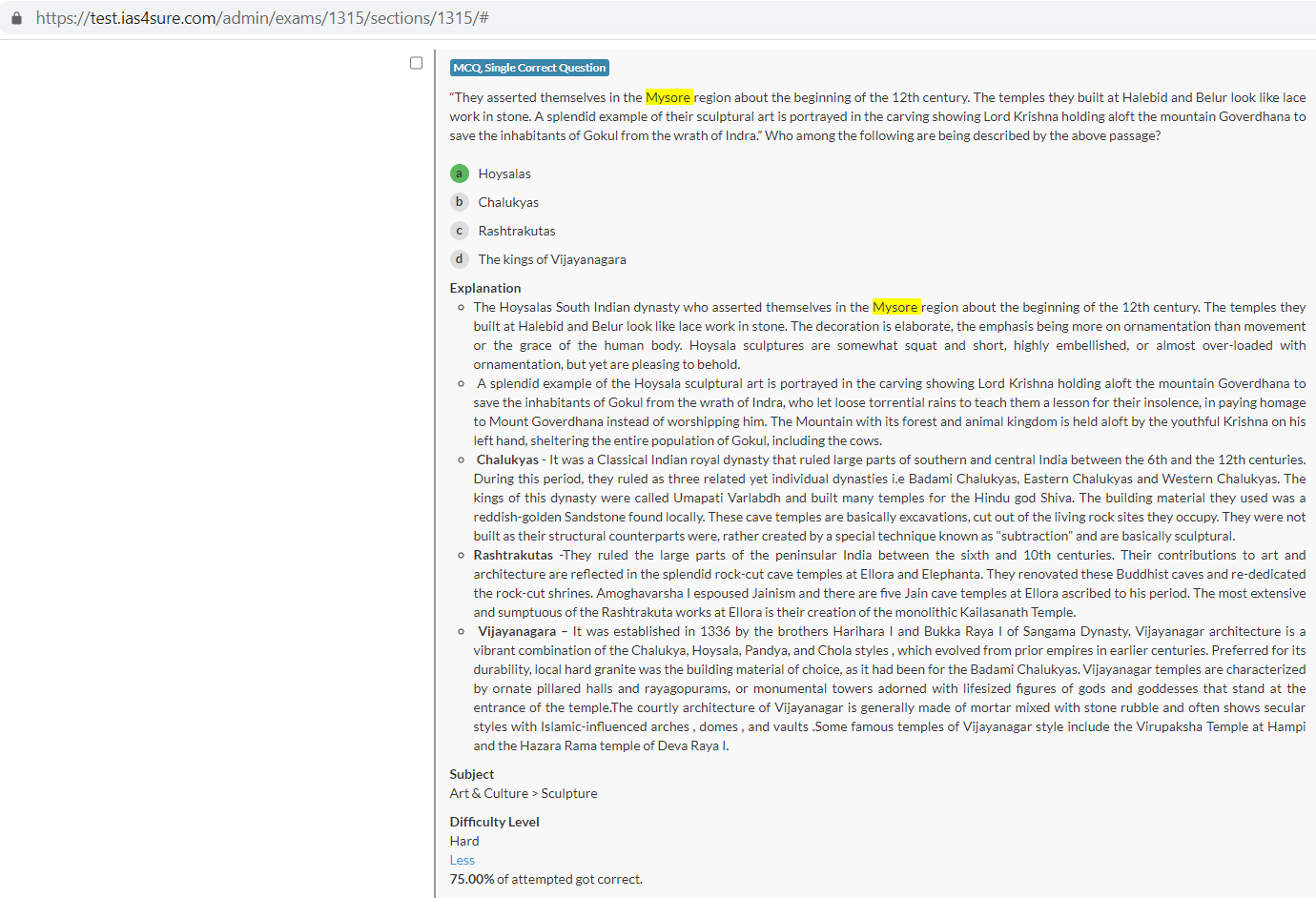Click 'The kings of Vijayanagara' answer text
The image size is (1316, 898).
pyautogui.click(x=552, y=259)
